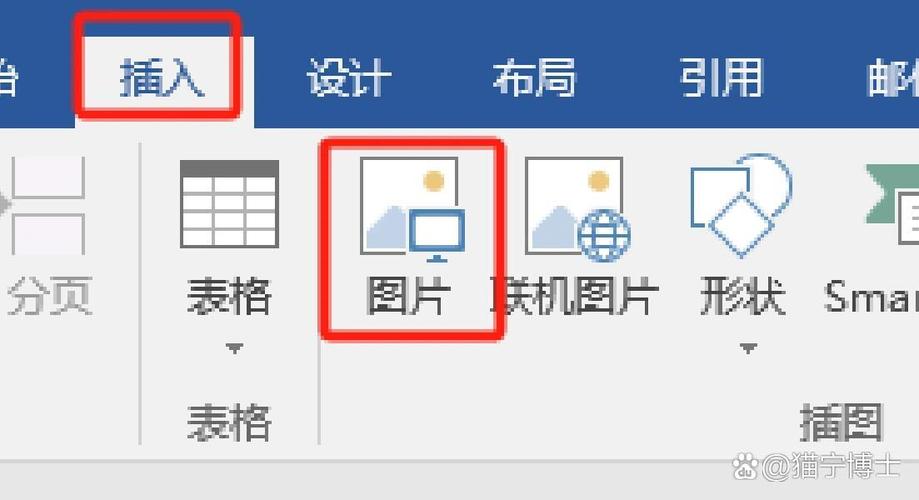Screen dimensions: 919x500
Task: Click the 形状 text label
Action: pyautogui.click(x=743, y=296)
